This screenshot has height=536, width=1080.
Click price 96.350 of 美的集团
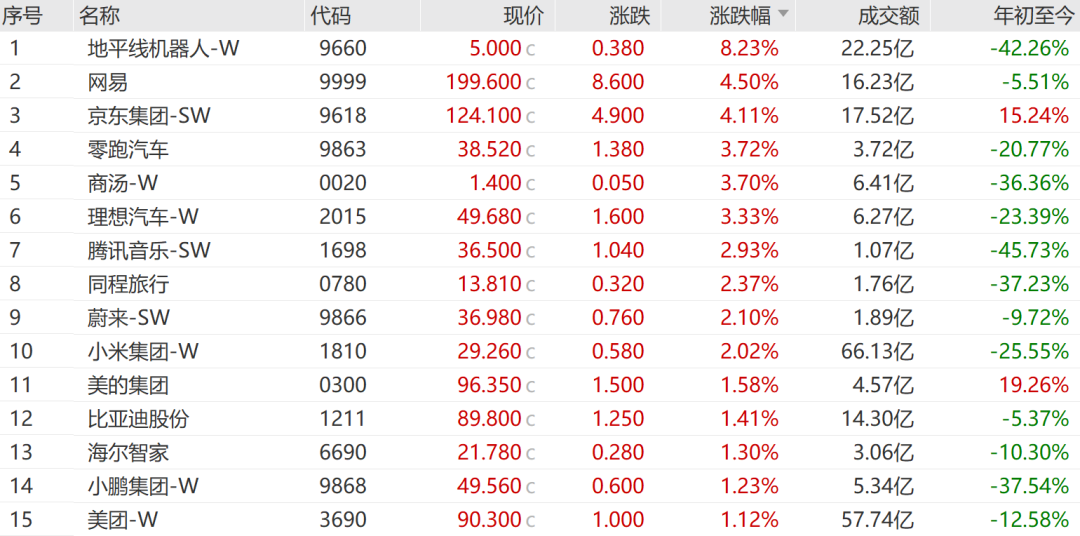(x=489, y=386)
